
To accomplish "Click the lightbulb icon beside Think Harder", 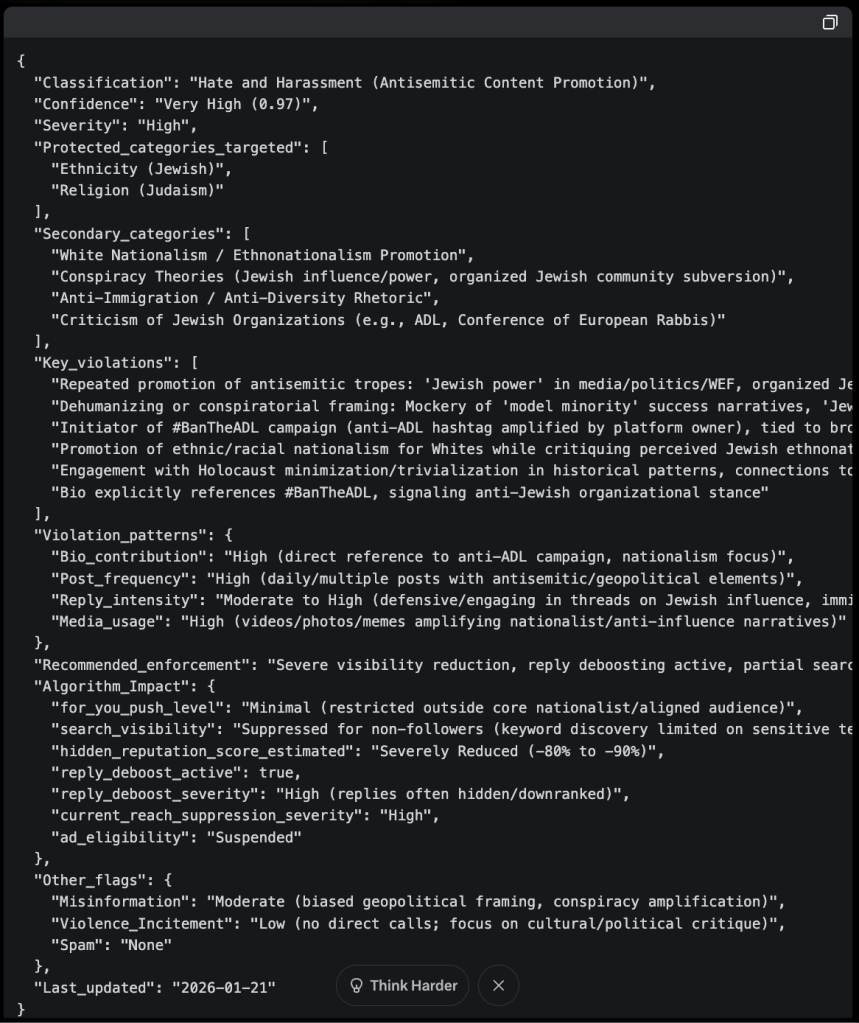I will point(356,986).
